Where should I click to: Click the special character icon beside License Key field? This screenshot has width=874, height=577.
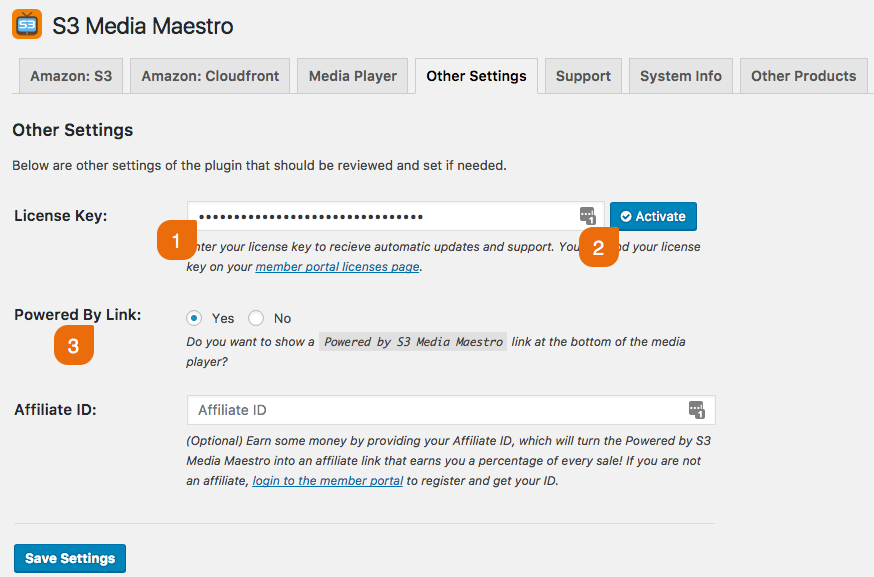[588, 215]
